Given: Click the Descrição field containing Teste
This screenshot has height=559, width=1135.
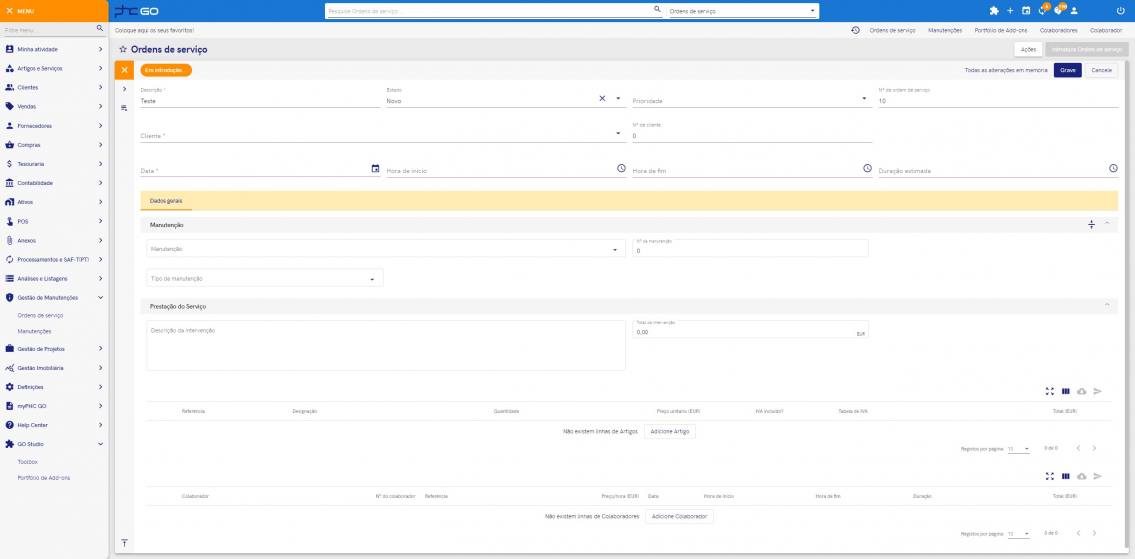Looking at the screenshot, I should pos(260,100).
